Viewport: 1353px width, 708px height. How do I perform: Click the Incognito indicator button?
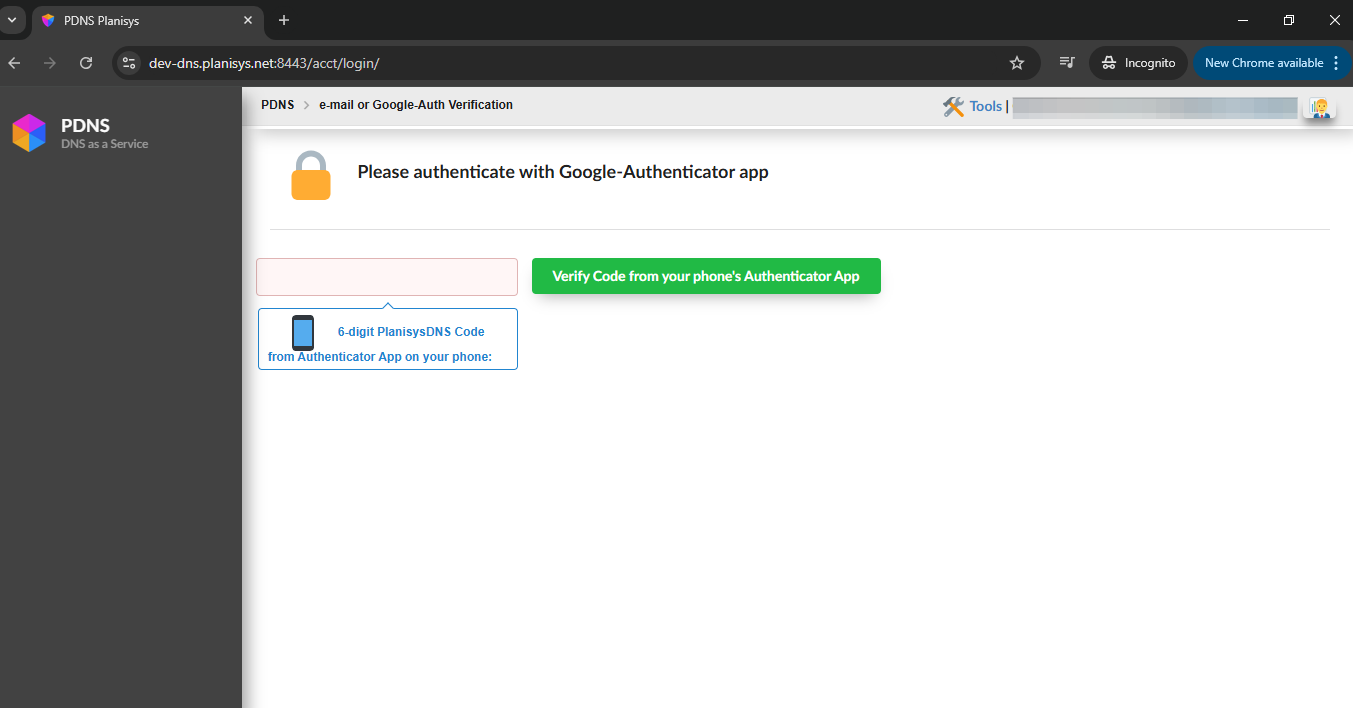[x=1138, y=63]
